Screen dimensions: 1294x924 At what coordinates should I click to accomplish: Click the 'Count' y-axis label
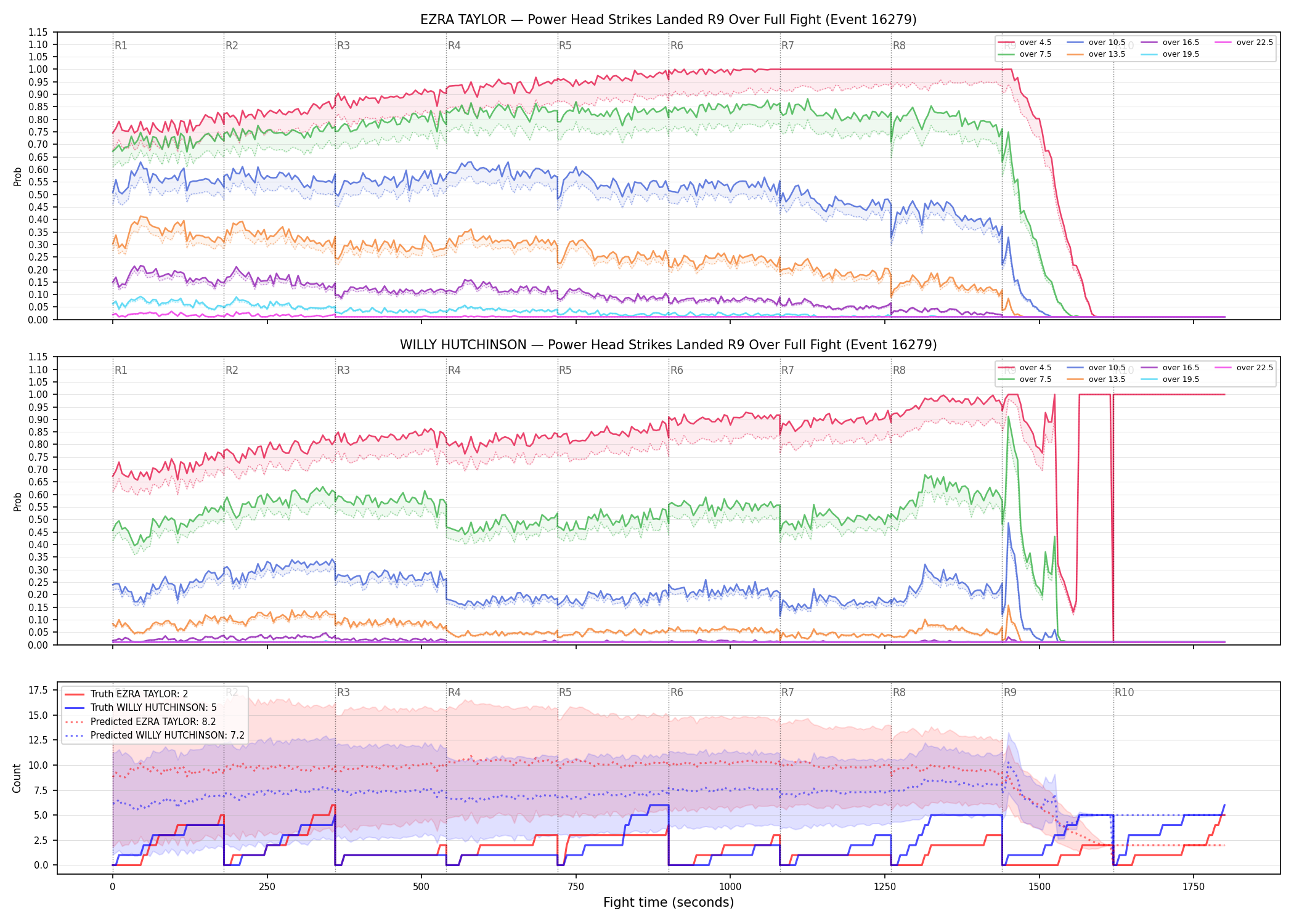click(17, 778)
